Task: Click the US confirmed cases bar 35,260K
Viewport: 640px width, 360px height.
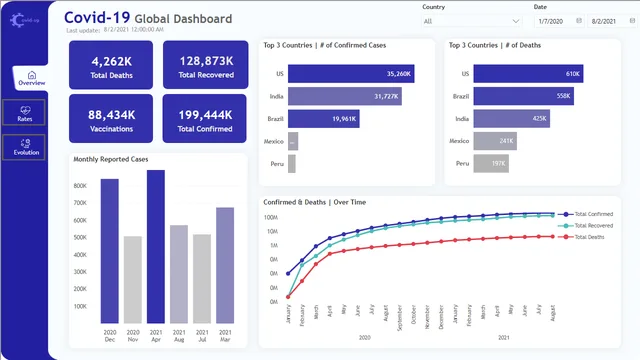Action: pyautogui.click(x=351, y=74)
